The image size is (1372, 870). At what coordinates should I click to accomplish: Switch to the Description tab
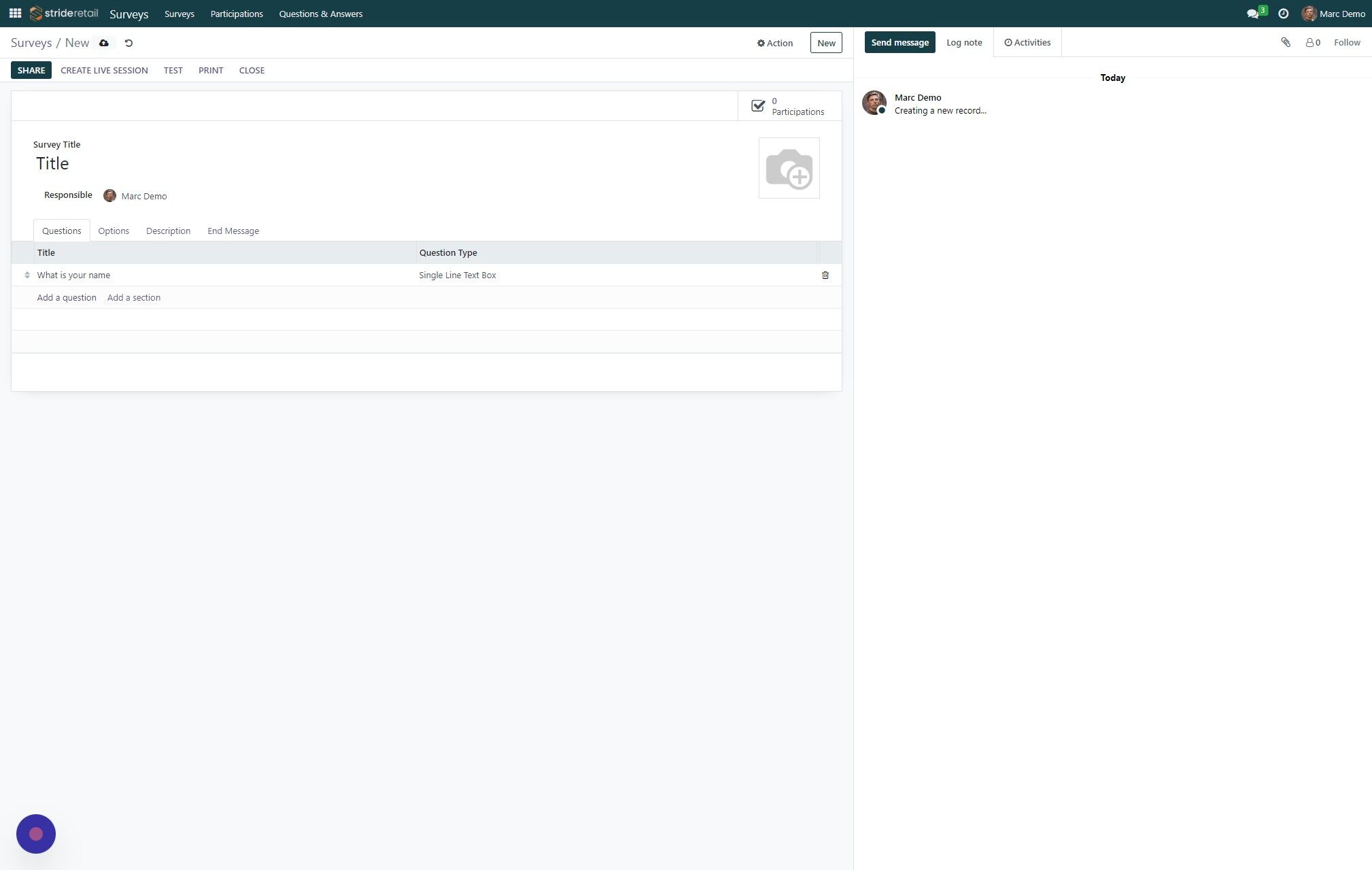(x=168, y=231)
